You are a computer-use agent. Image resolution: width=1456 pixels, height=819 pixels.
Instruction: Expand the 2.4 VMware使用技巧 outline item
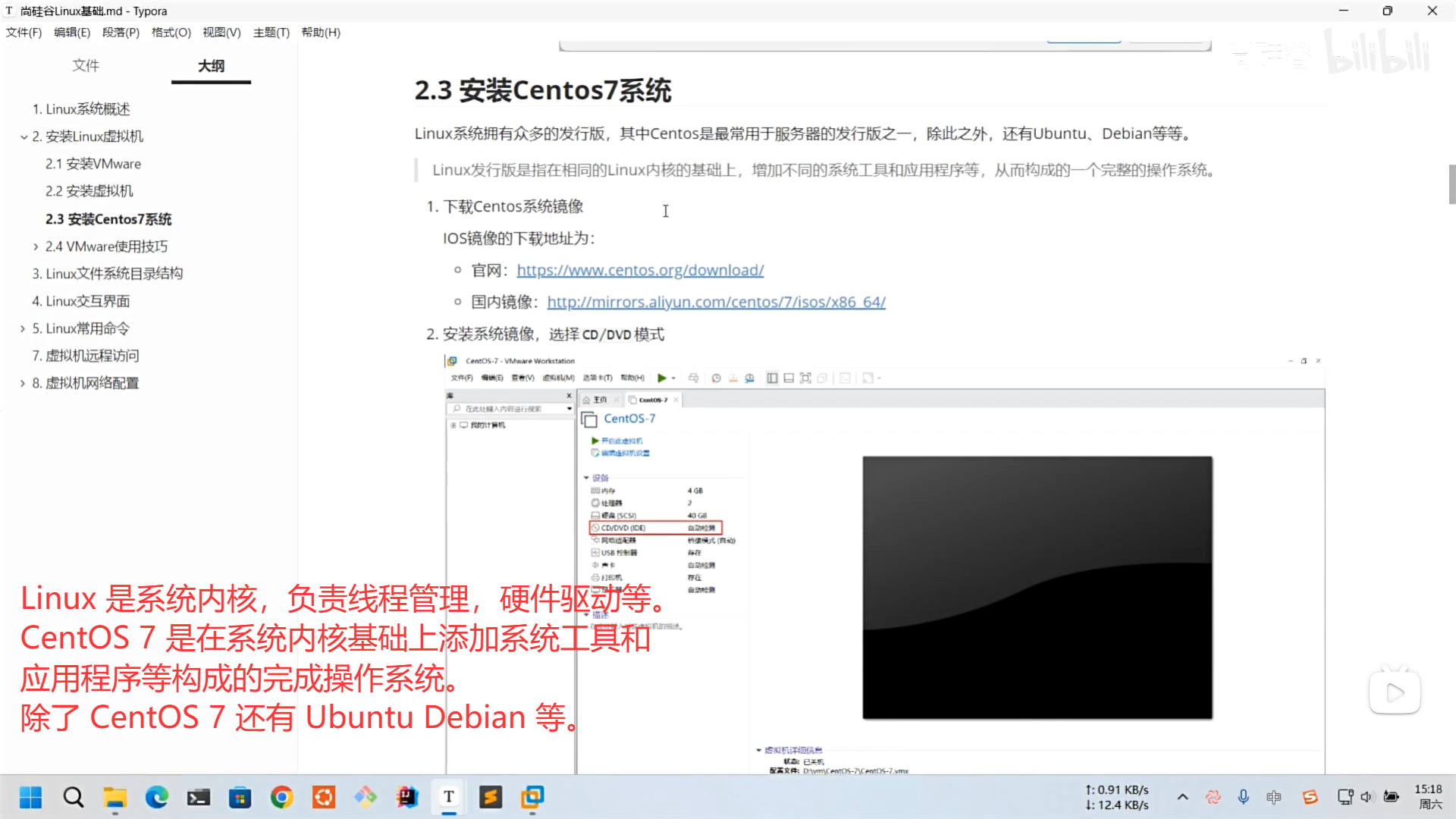(x=36, y=247)
